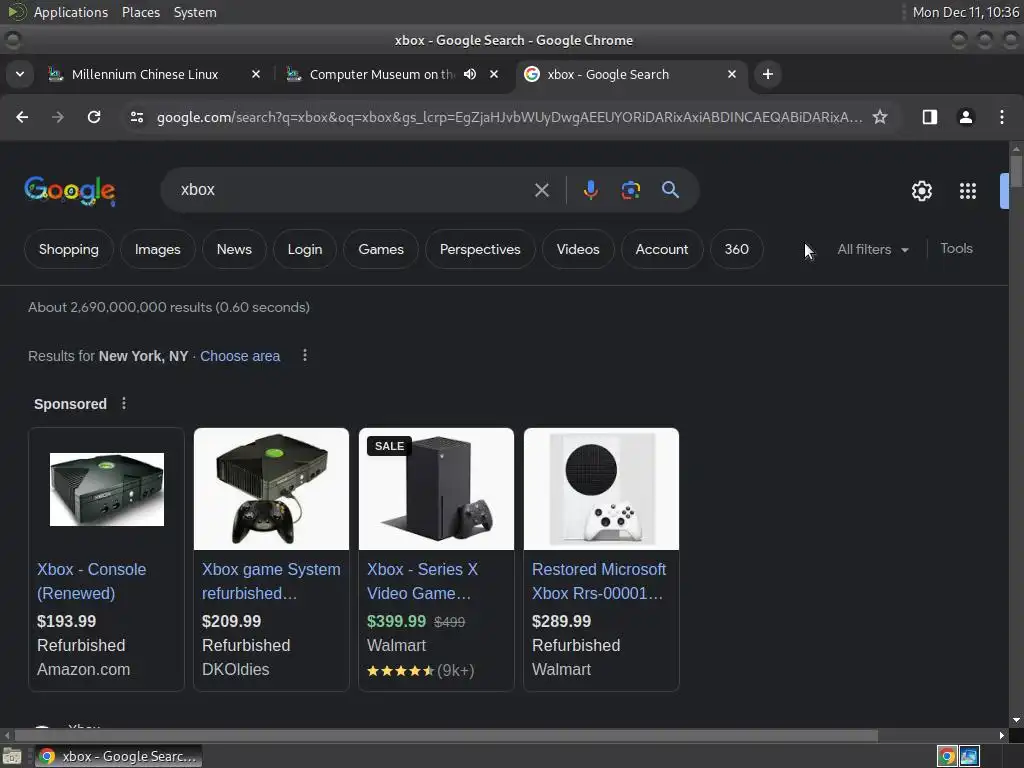The height and width of the screenshot is (768, 1024).
Task: Open the Sponsored info three-dot menu
Action: (x=124, y=404)
